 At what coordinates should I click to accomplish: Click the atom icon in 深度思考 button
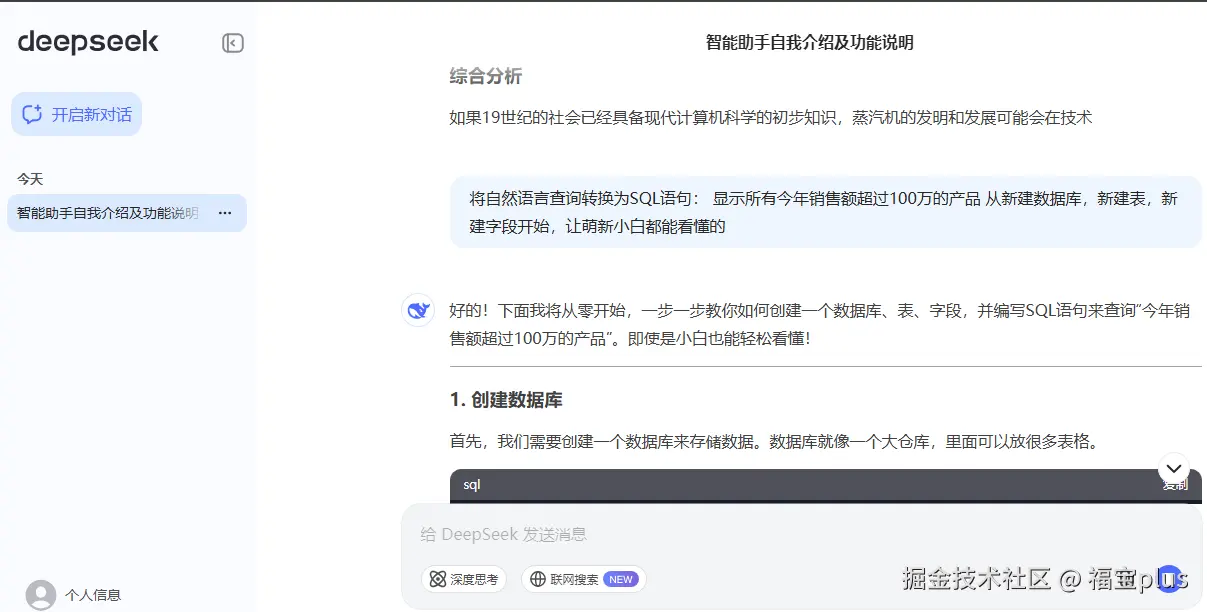tap(437, 579)
